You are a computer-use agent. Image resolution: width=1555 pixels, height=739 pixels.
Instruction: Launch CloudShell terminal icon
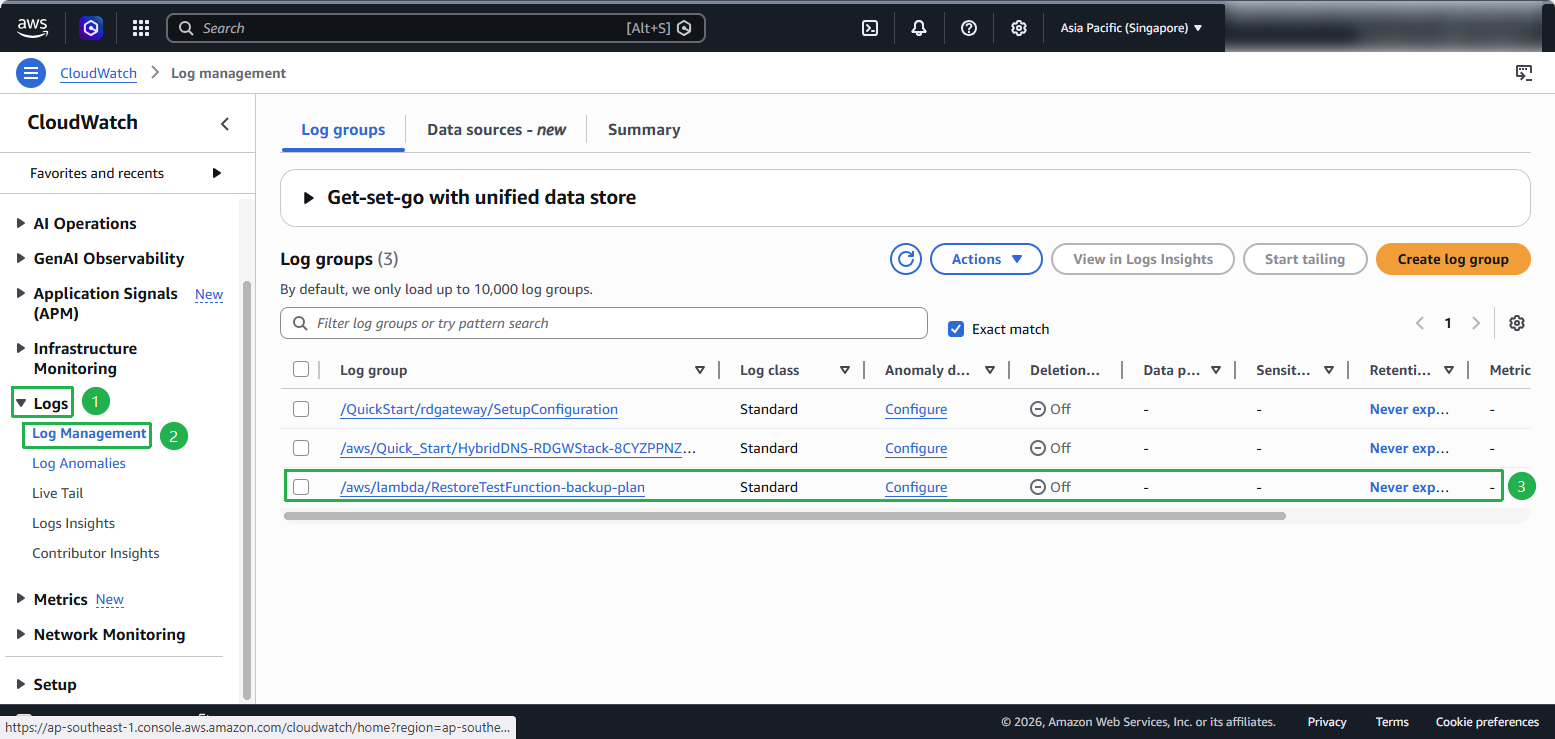(870, 28)
